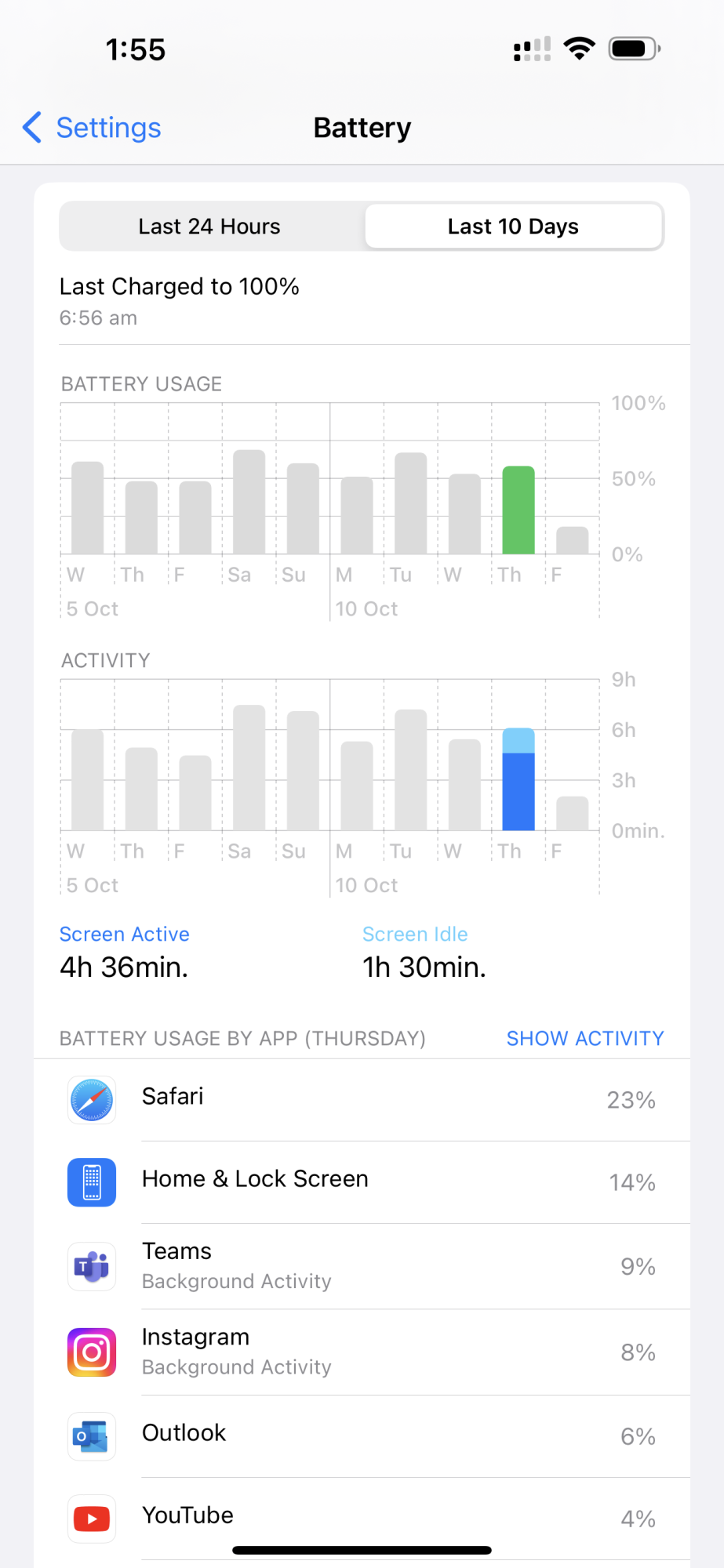Select the Last 10 Days tab

(x=514, y=227)
